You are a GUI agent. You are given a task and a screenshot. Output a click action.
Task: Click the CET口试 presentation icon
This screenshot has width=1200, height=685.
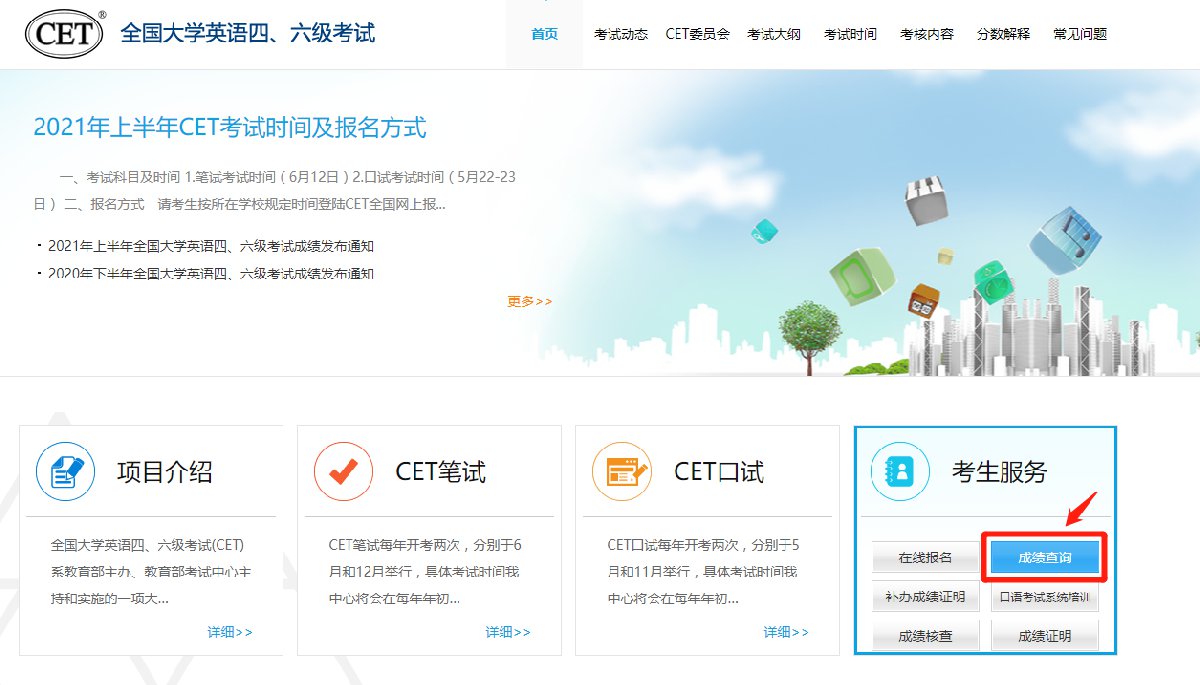click(621, 471)
